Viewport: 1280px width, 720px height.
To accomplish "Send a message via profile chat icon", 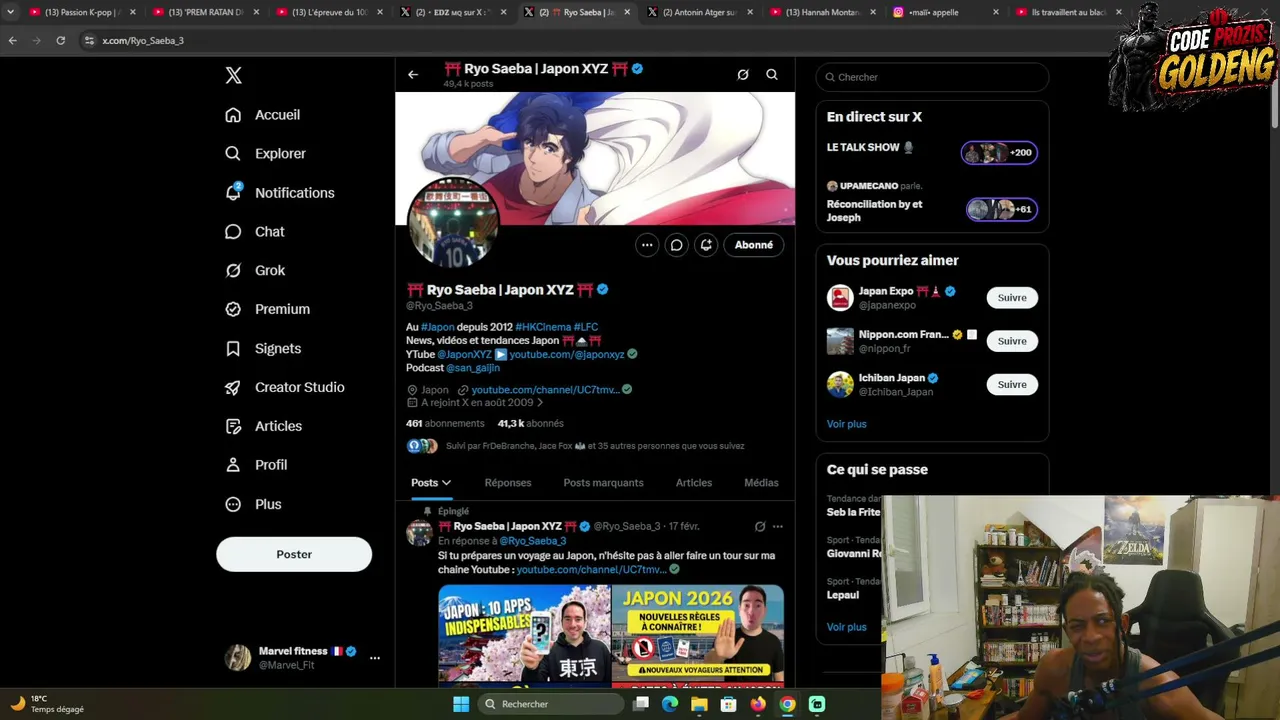I will pos(677,245).
